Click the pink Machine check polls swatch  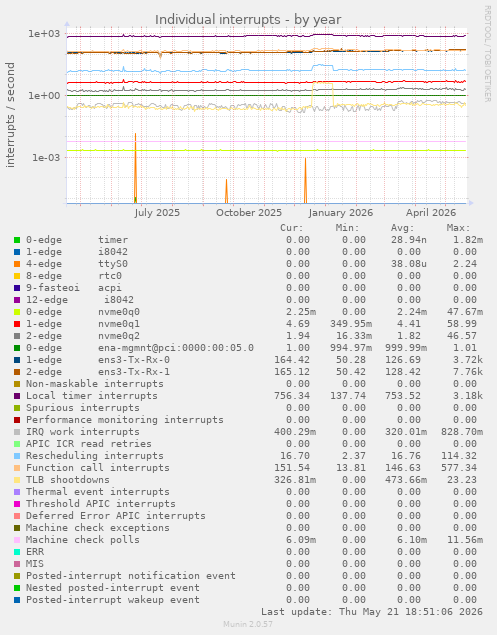pyautogui.click(x=17, y=540)
